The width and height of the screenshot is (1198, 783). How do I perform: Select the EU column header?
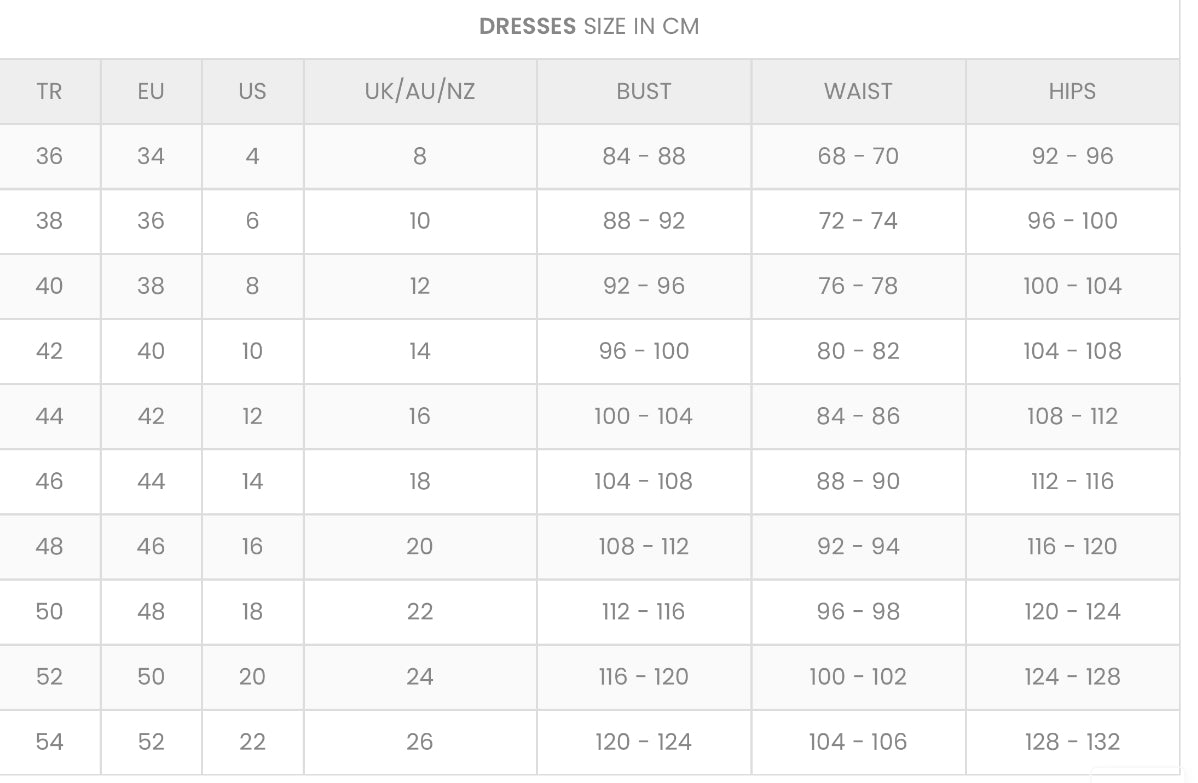coord(151,91)
